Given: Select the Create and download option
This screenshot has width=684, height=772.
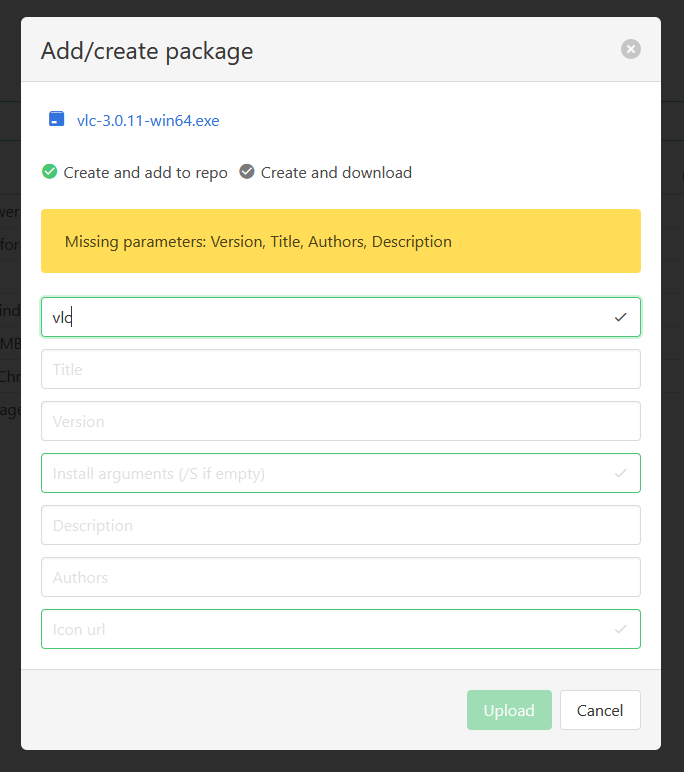Looking at the screenshot, I should click(x=247, y=172).
